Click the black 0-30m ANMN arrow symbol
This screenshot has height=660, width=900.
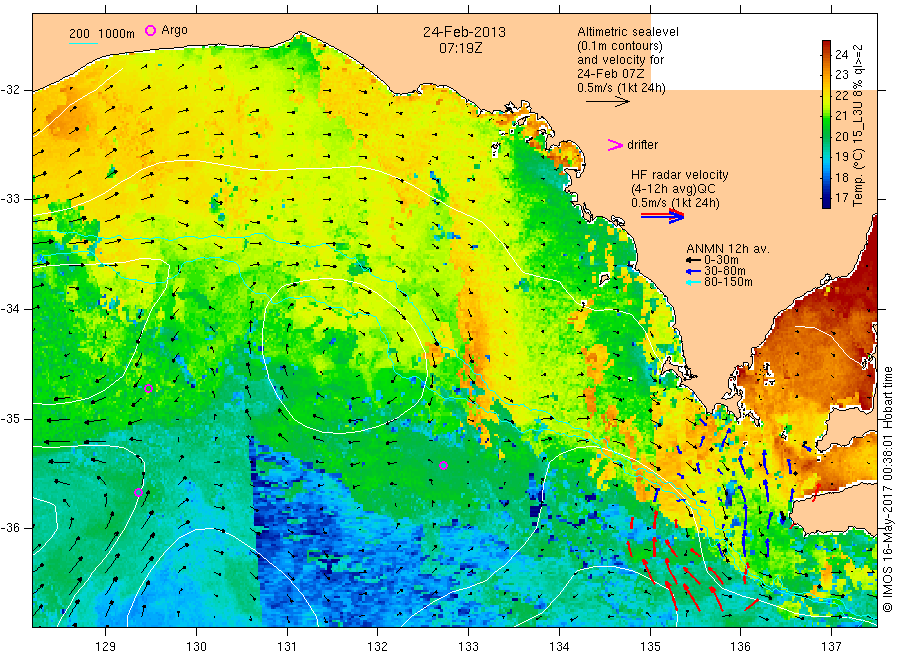click(x=693, y=260)
